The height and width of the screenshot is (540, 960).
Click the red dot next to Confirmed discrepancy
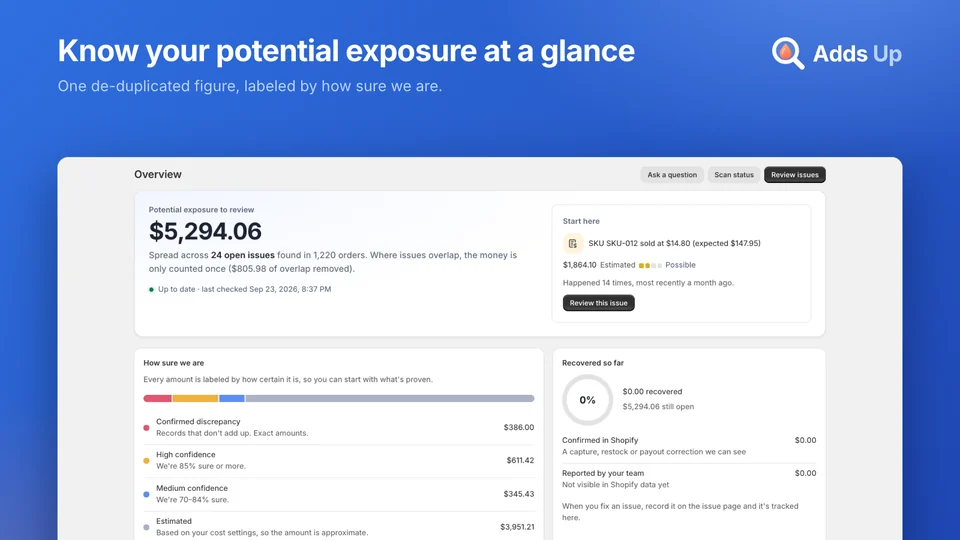(146, 428)
